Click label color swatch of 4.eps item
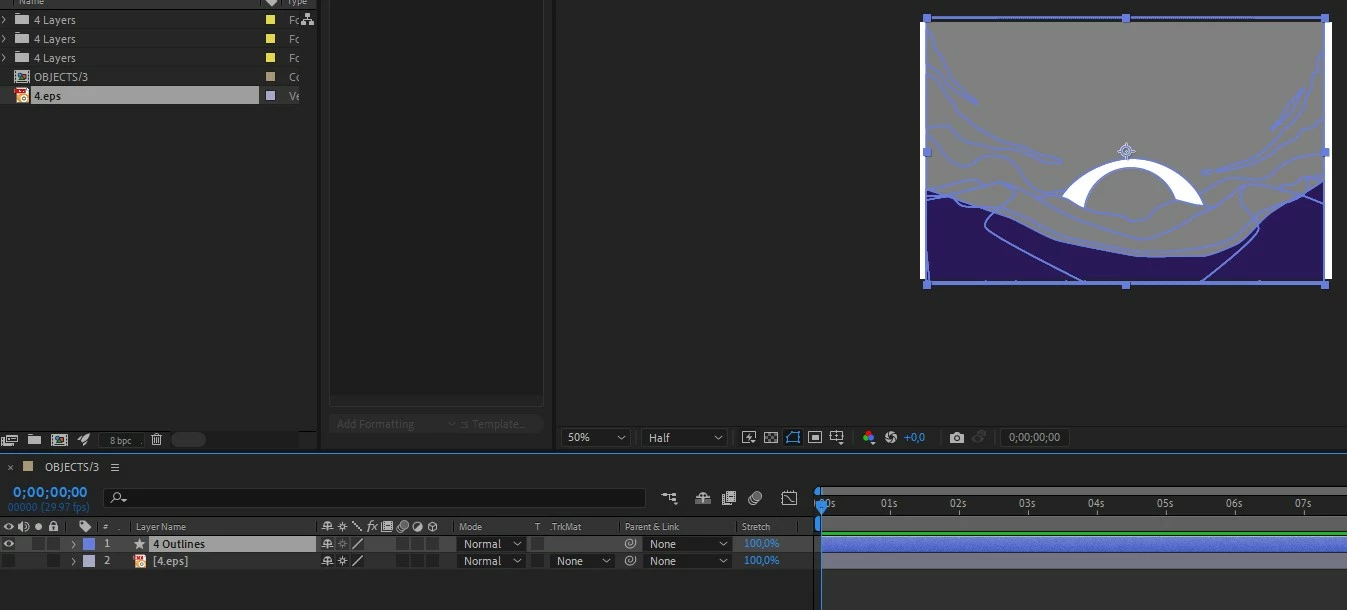This screenshot has height=610, width=1347. pyautogui.click(x=270, y=96)
